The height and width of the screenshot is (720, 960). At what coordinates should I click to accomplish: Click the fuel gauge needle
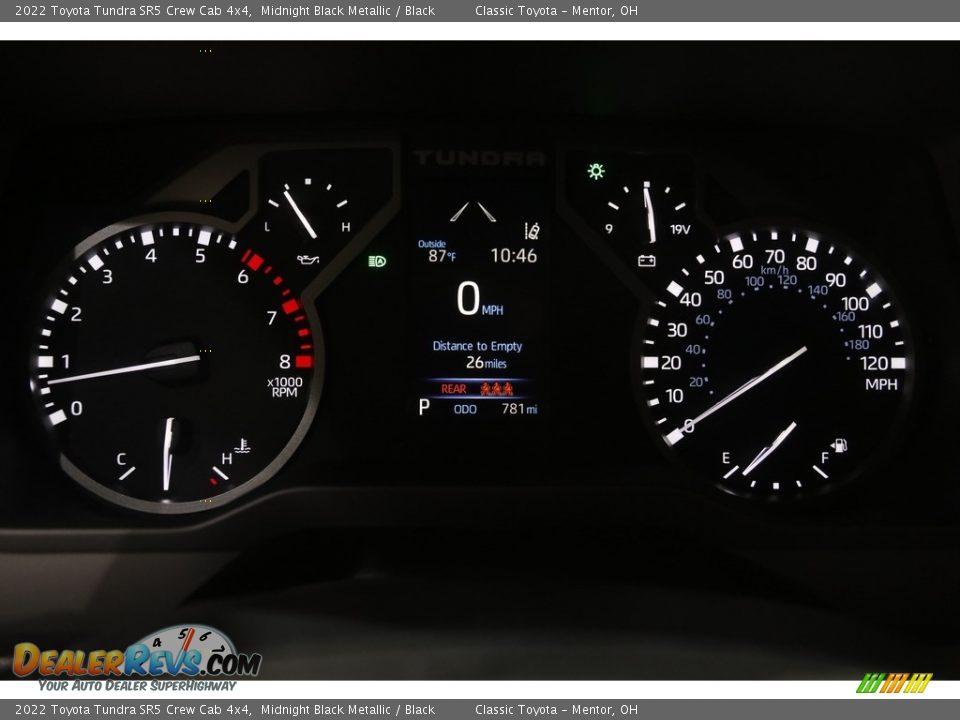point(771,447)
